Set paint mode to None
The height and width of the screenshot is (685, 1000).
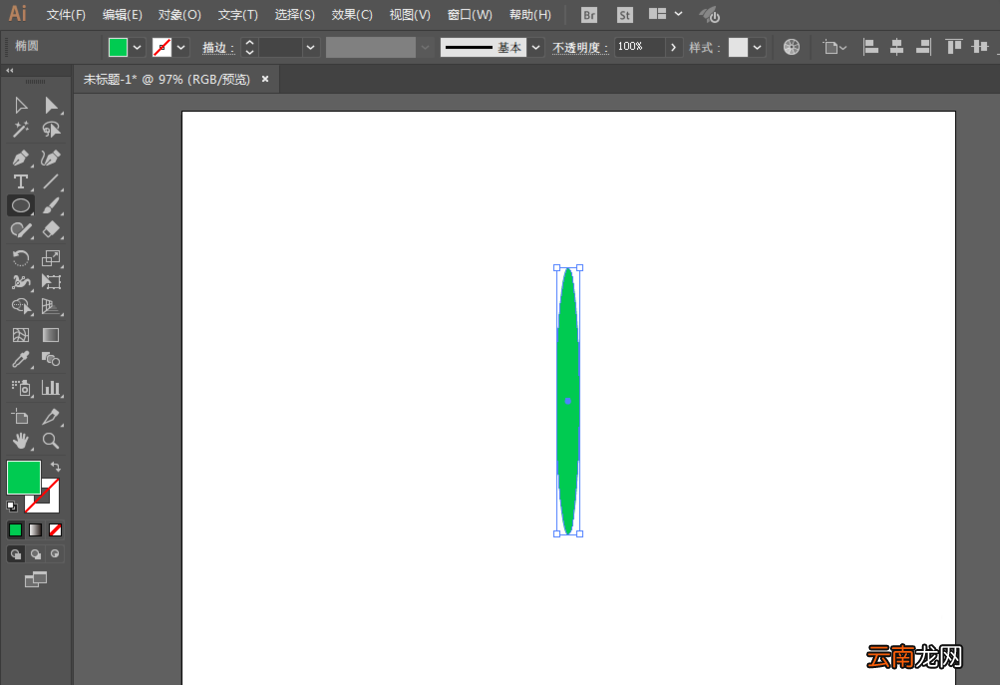(55, 530)
